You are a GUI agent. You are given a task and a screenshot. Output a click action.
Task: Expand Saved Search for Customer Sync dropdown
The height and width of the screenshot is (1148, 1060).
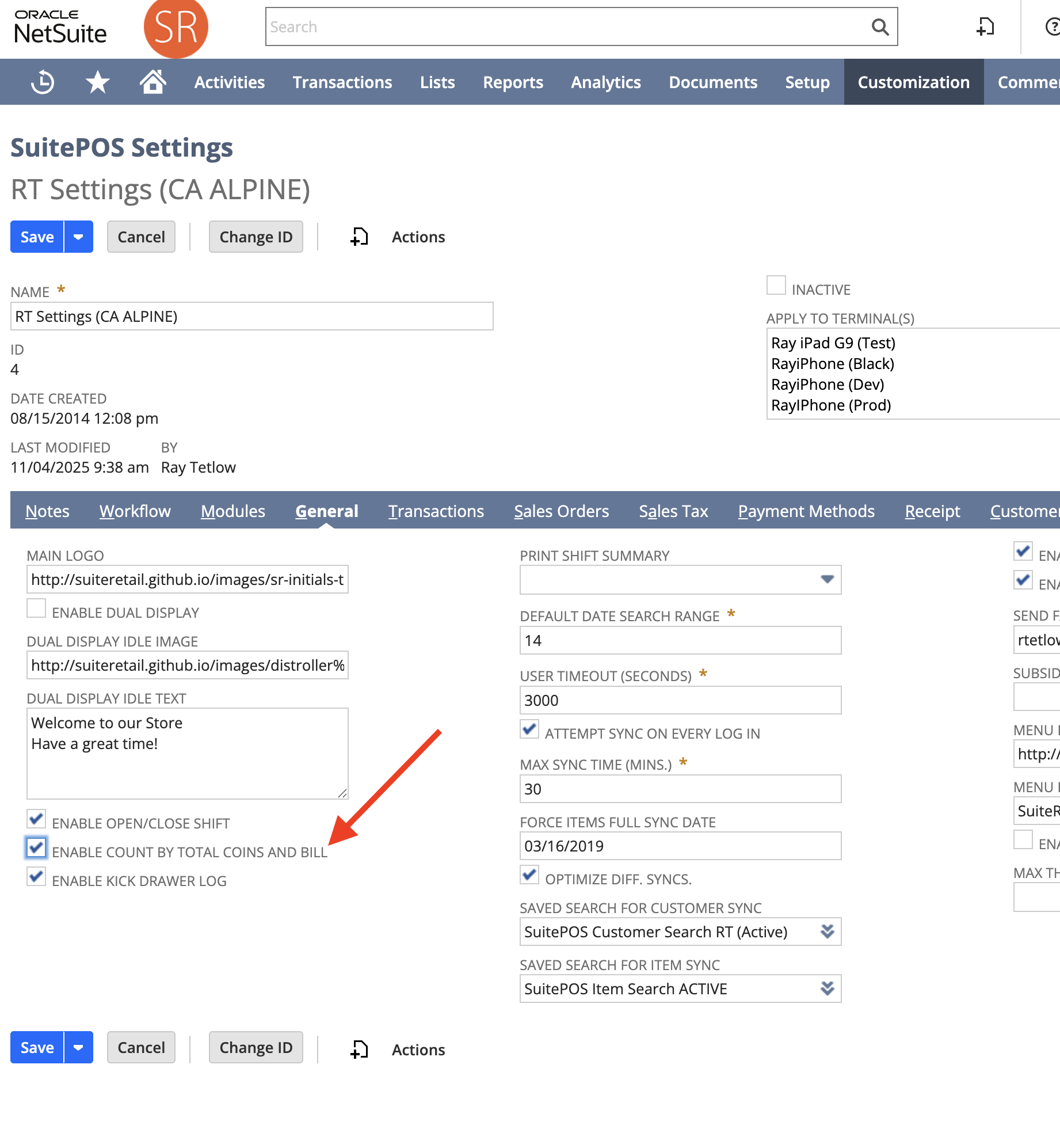[827, 932]
